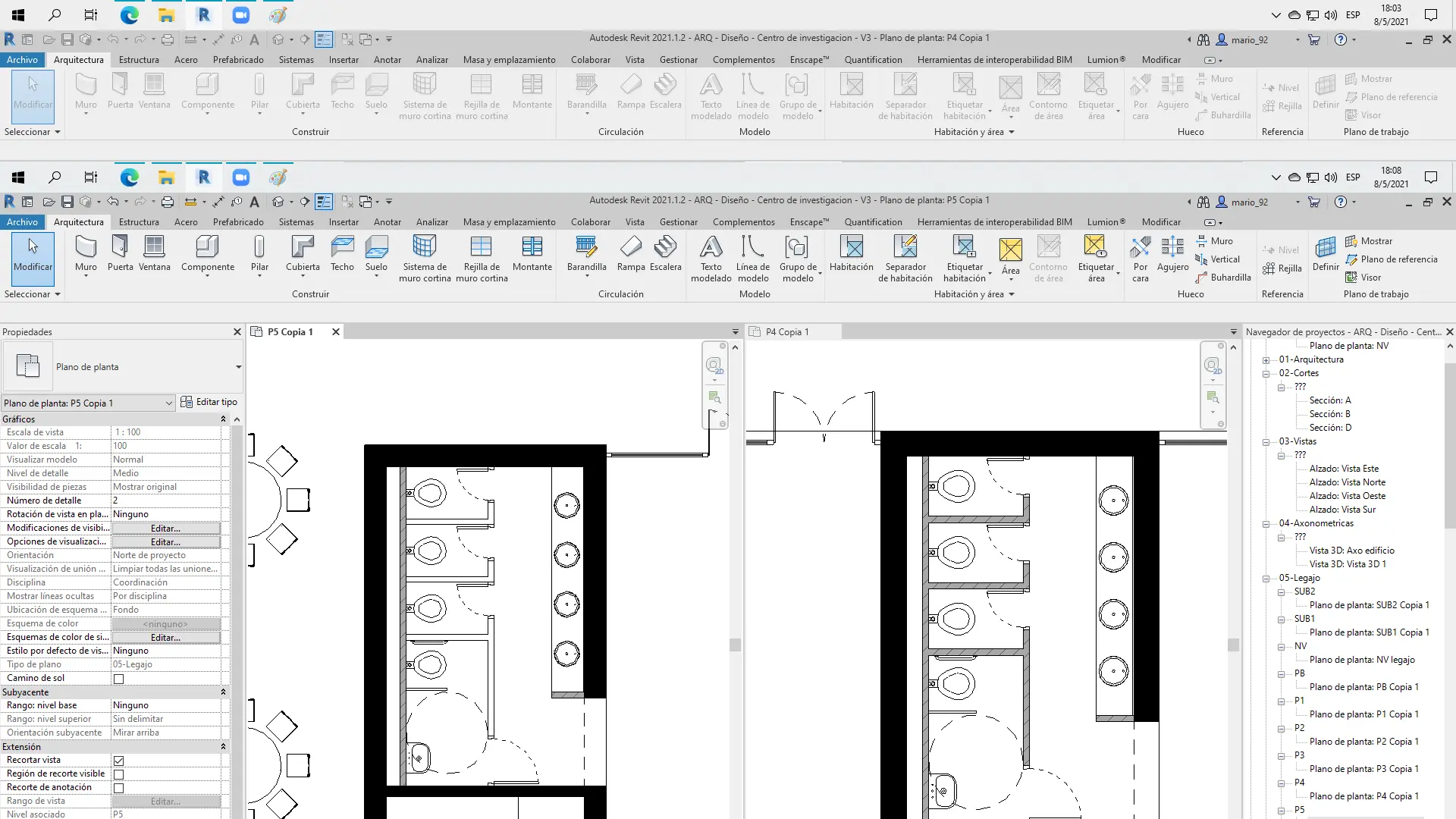Screen dimensions: 1456x819
Task: Select Agujero tool in P5 Copia 1 window
Action: coord(1172,254)
